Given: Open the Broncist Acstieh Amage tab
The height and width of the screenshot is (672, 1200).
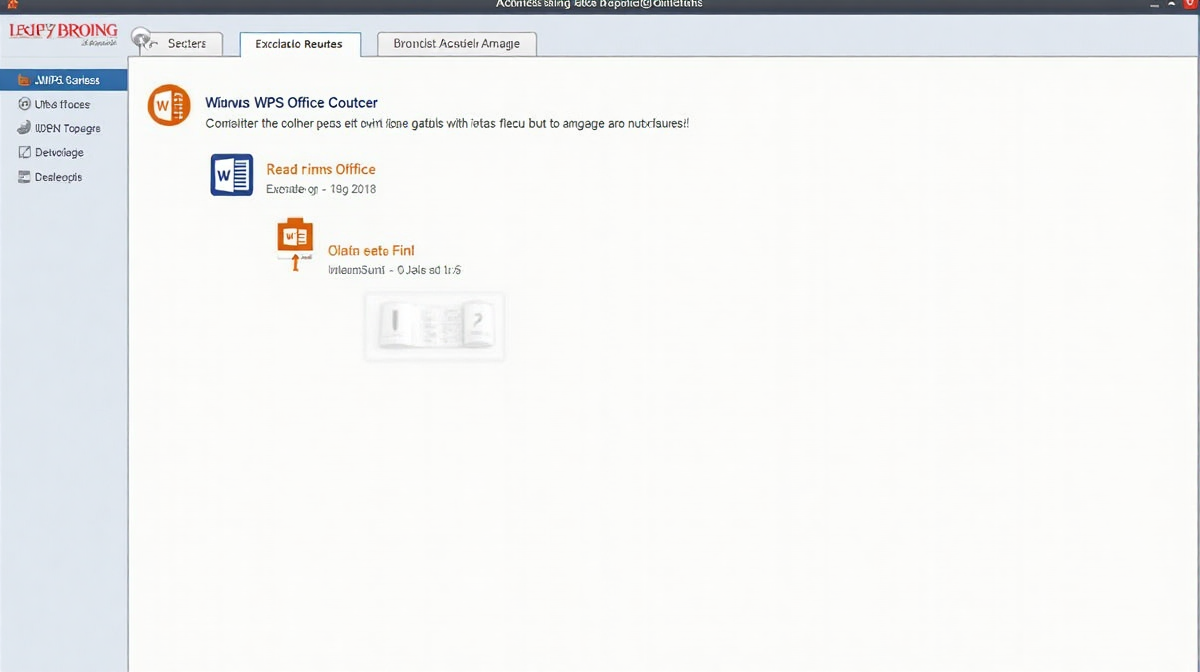Looking at the screenshot, I should (456, 44).
